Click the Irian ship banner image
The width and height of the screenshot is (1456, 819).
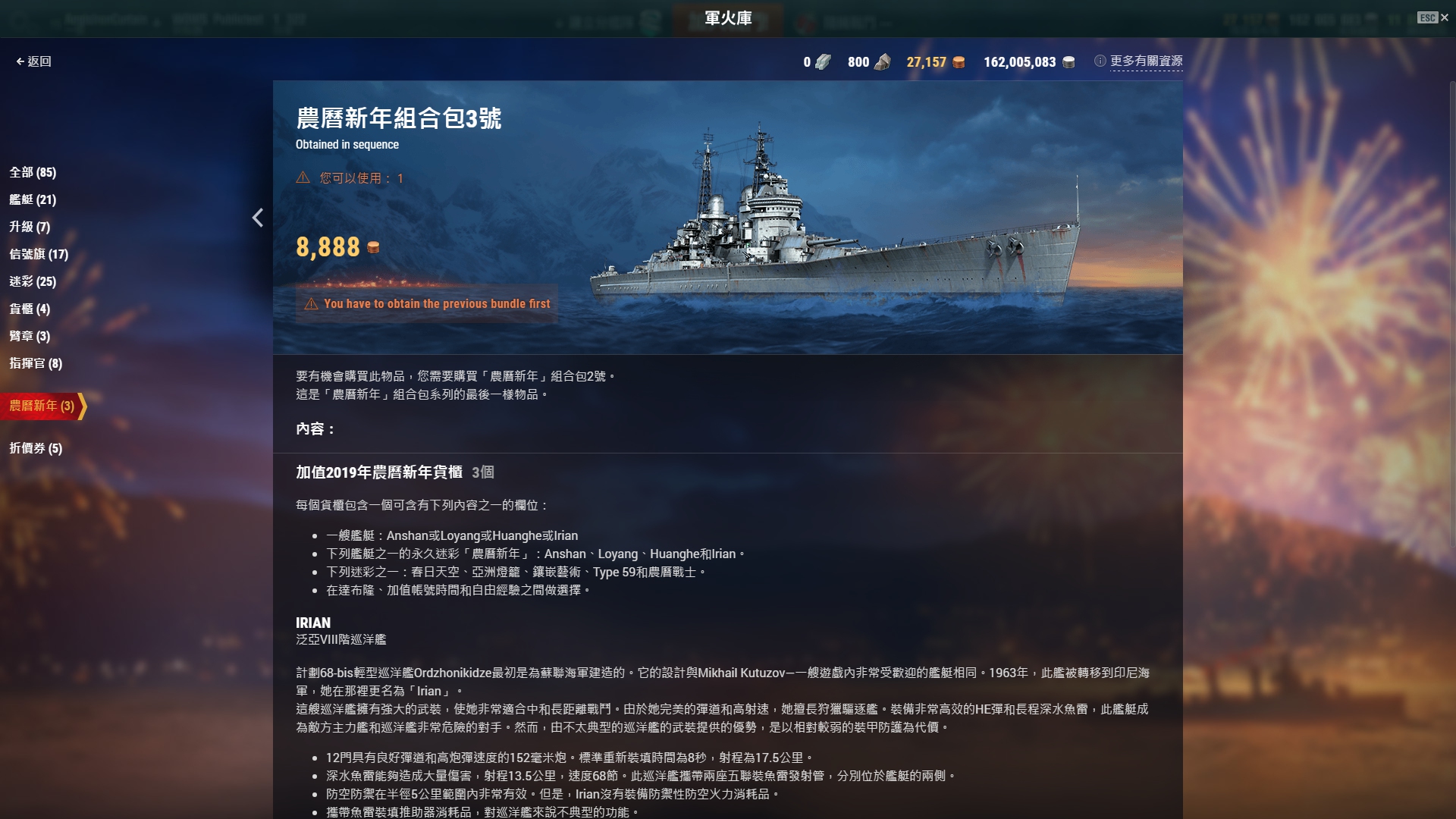pos(834,218)
